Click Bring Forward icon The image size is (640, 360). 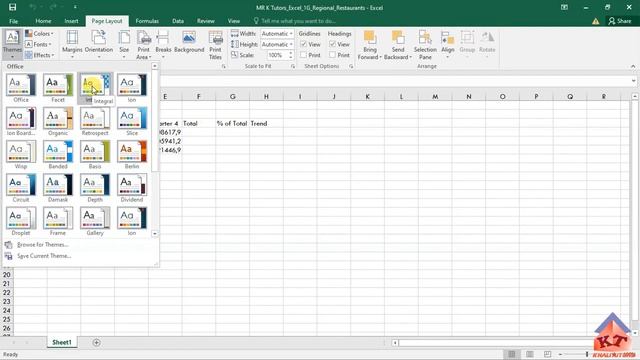coord(370,38)
